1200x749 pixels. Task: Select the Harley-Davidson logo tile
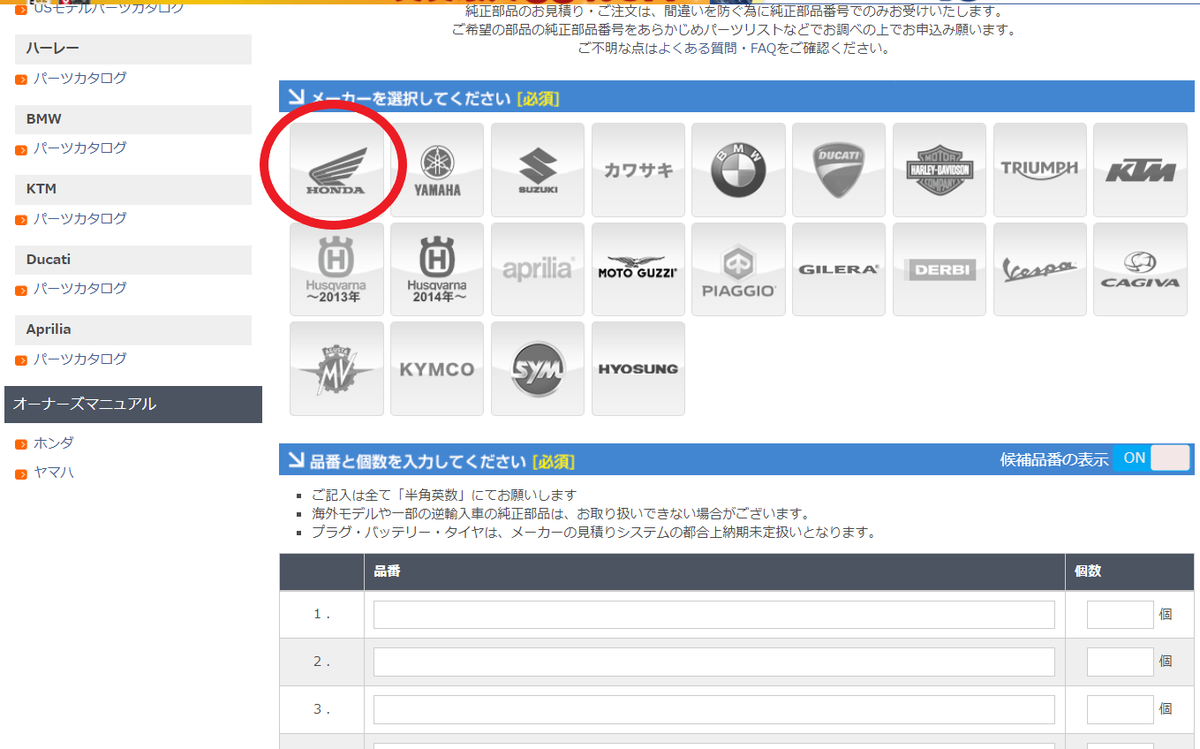click(939, 170)
